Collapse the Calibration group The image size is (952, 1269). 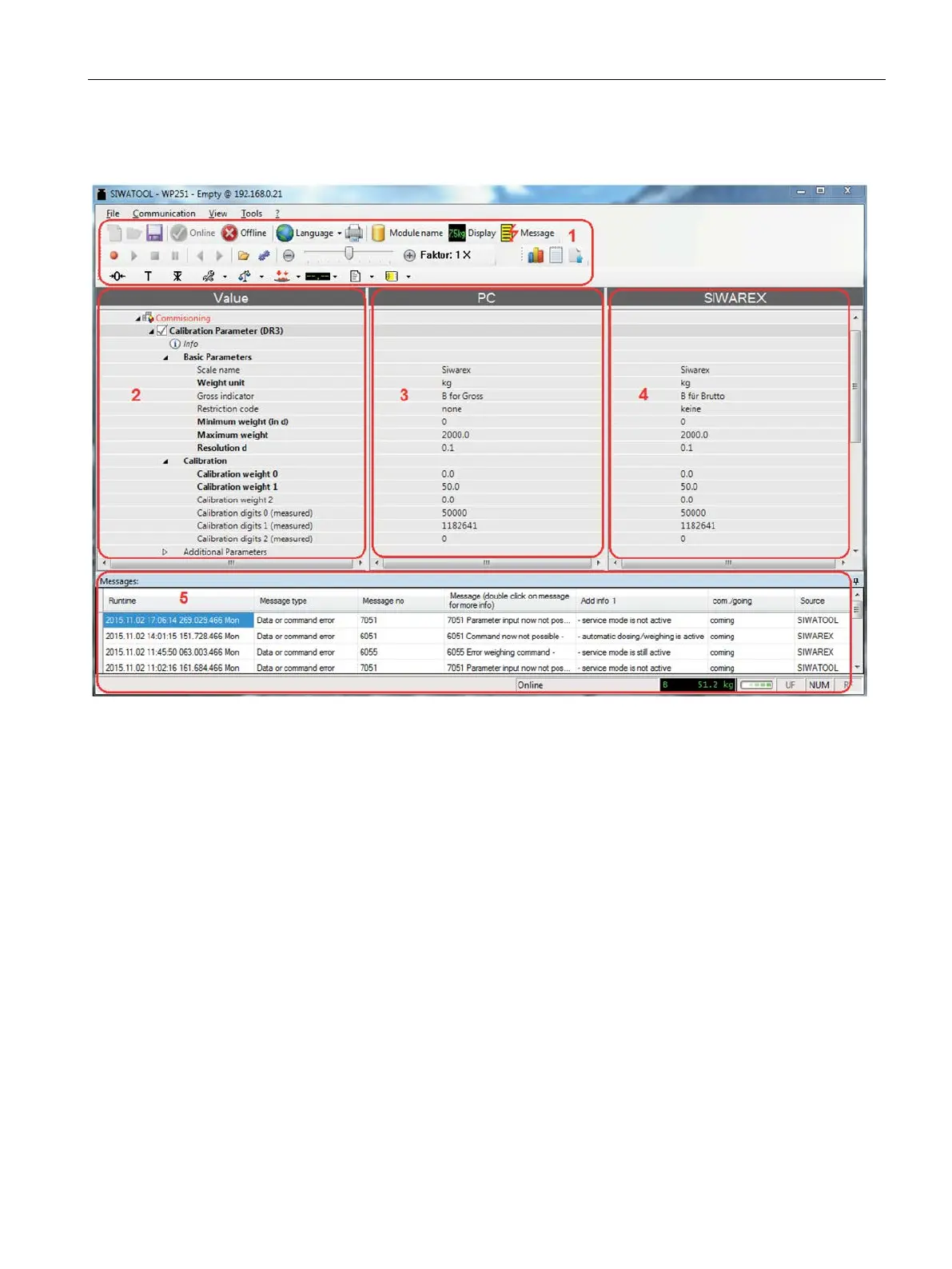[165, 461]
